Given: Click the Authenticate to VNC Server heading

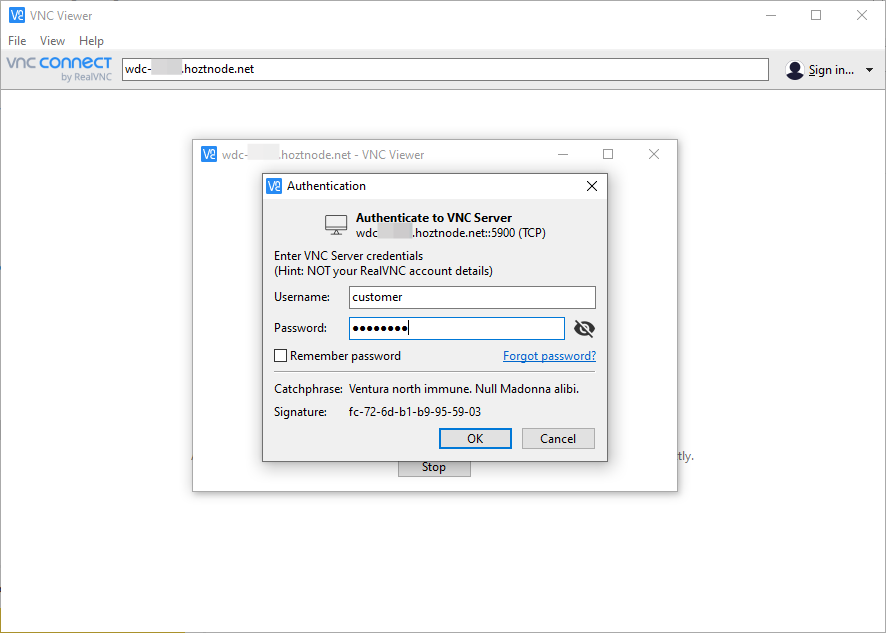Looking at the screenshot, I should click(x=434, y=218).
